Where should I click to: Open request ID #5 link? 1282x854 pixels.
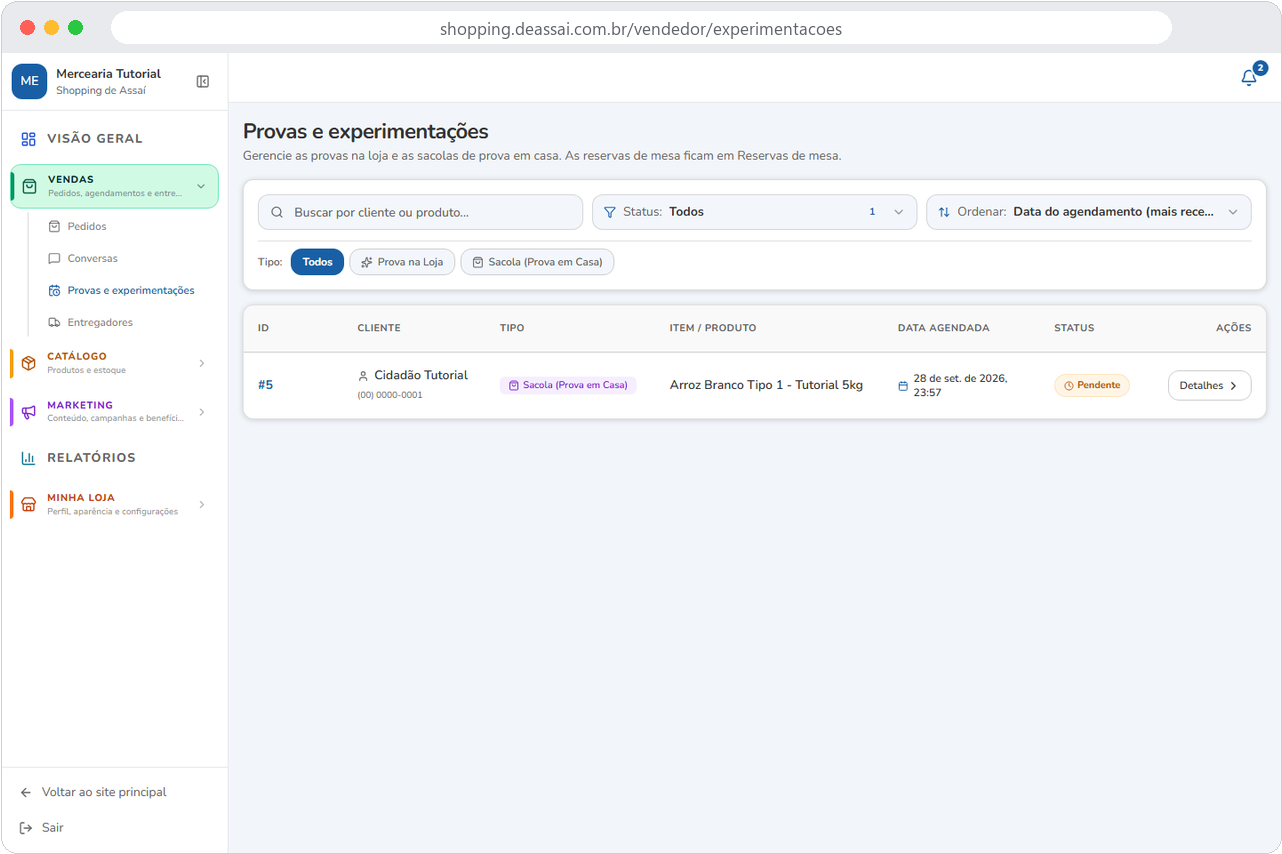click(x=265, y=385)
